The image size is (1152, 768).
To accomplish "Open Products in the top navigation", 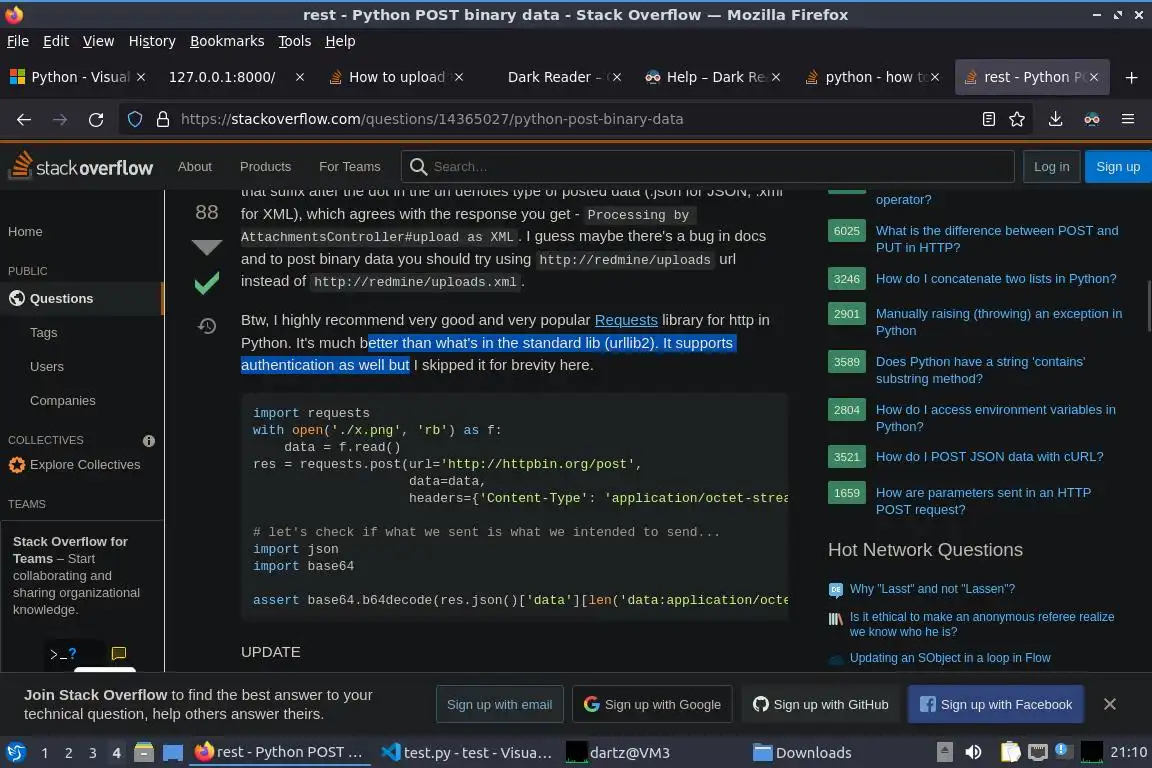I will [x=265, y=167].
